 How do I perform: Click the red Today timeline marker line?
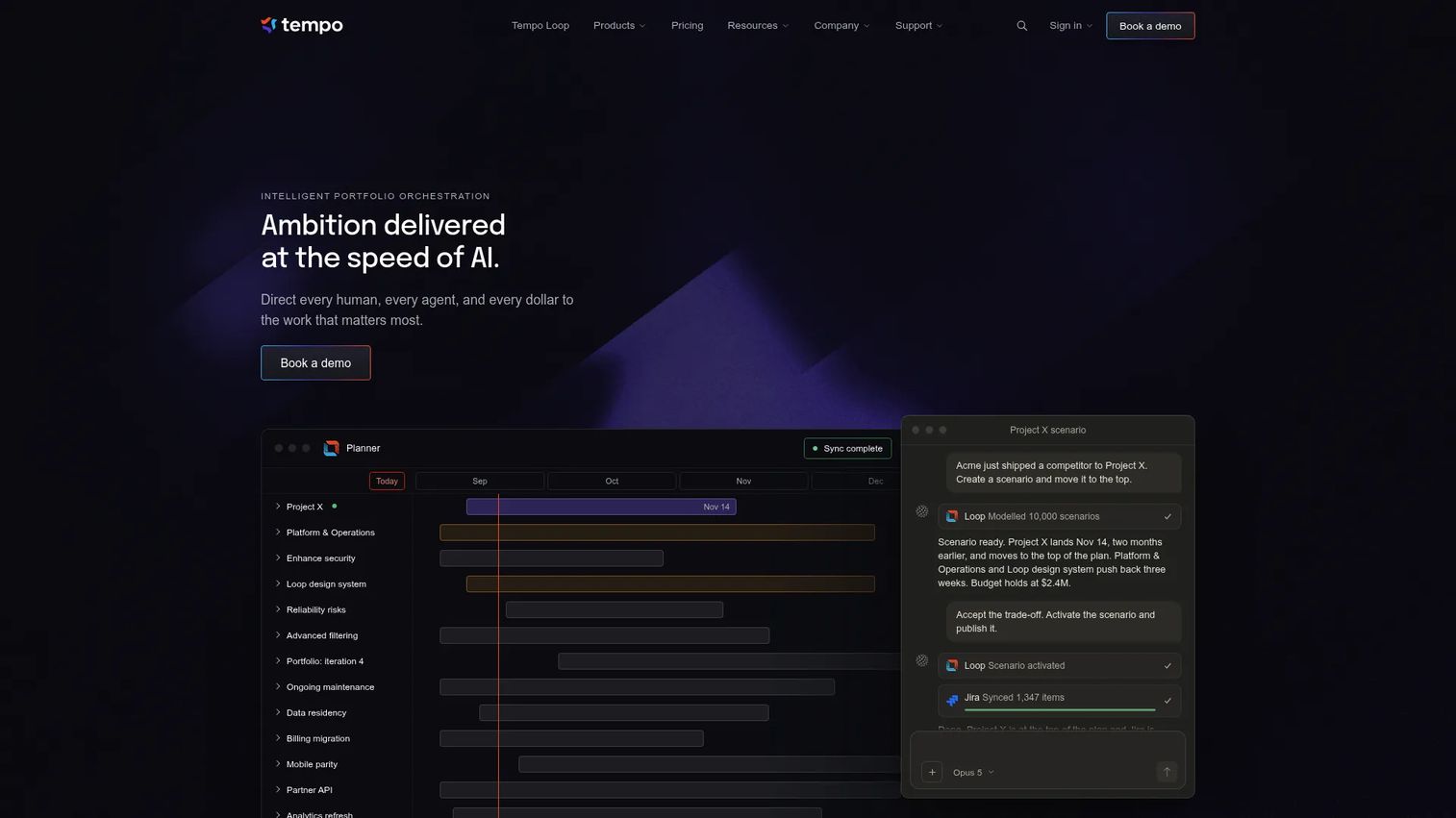[x=498, y=654]
